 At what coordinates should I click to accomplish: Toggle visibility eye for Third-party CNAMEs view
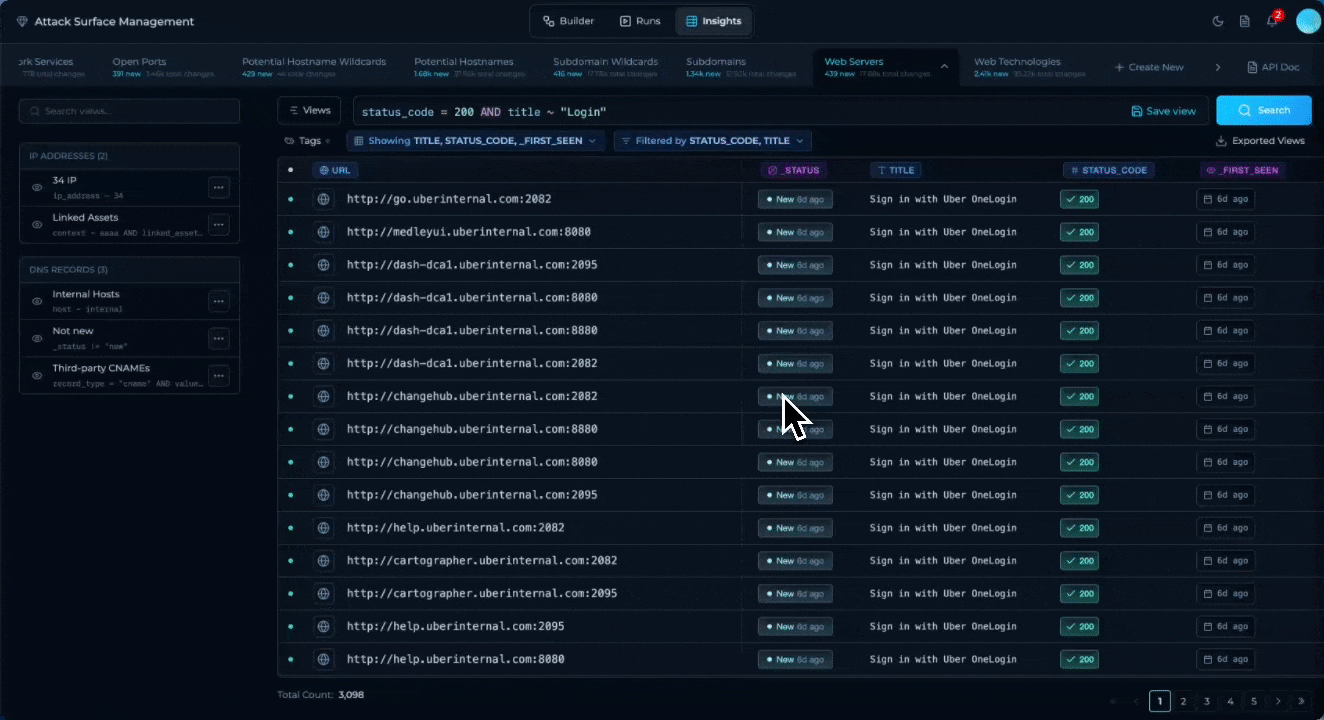point(37,375)
